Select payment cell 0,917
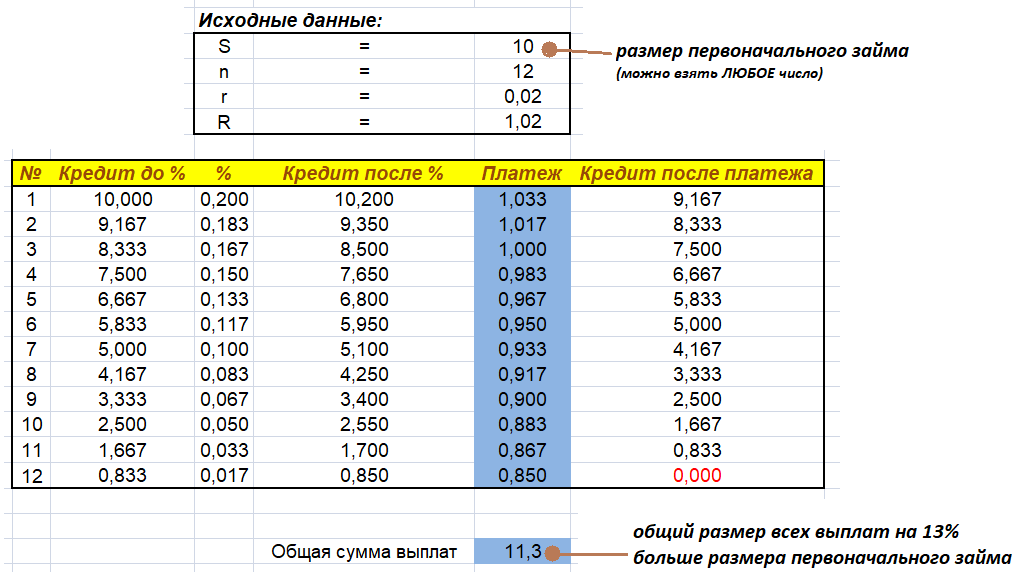The height and width of the screenshot is (572, 1021). [x=522, y=375]
